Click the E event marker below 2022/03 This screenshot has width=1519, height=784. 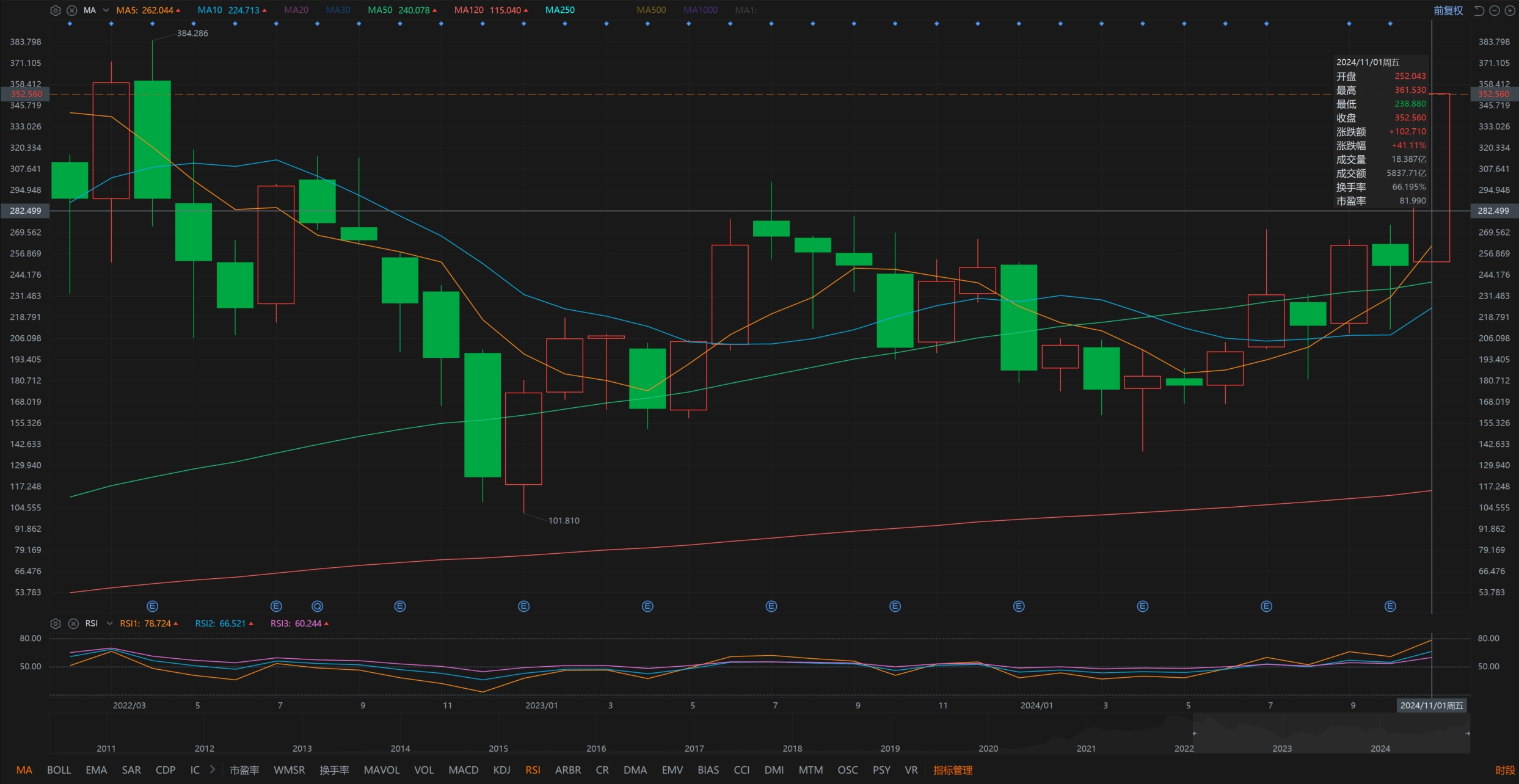pos(153,606)
